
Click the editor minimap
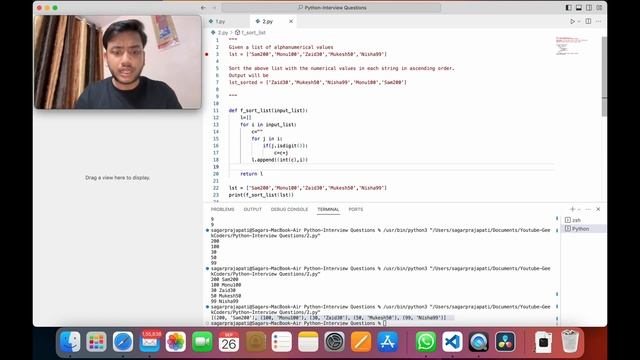[x=572, y=46]
